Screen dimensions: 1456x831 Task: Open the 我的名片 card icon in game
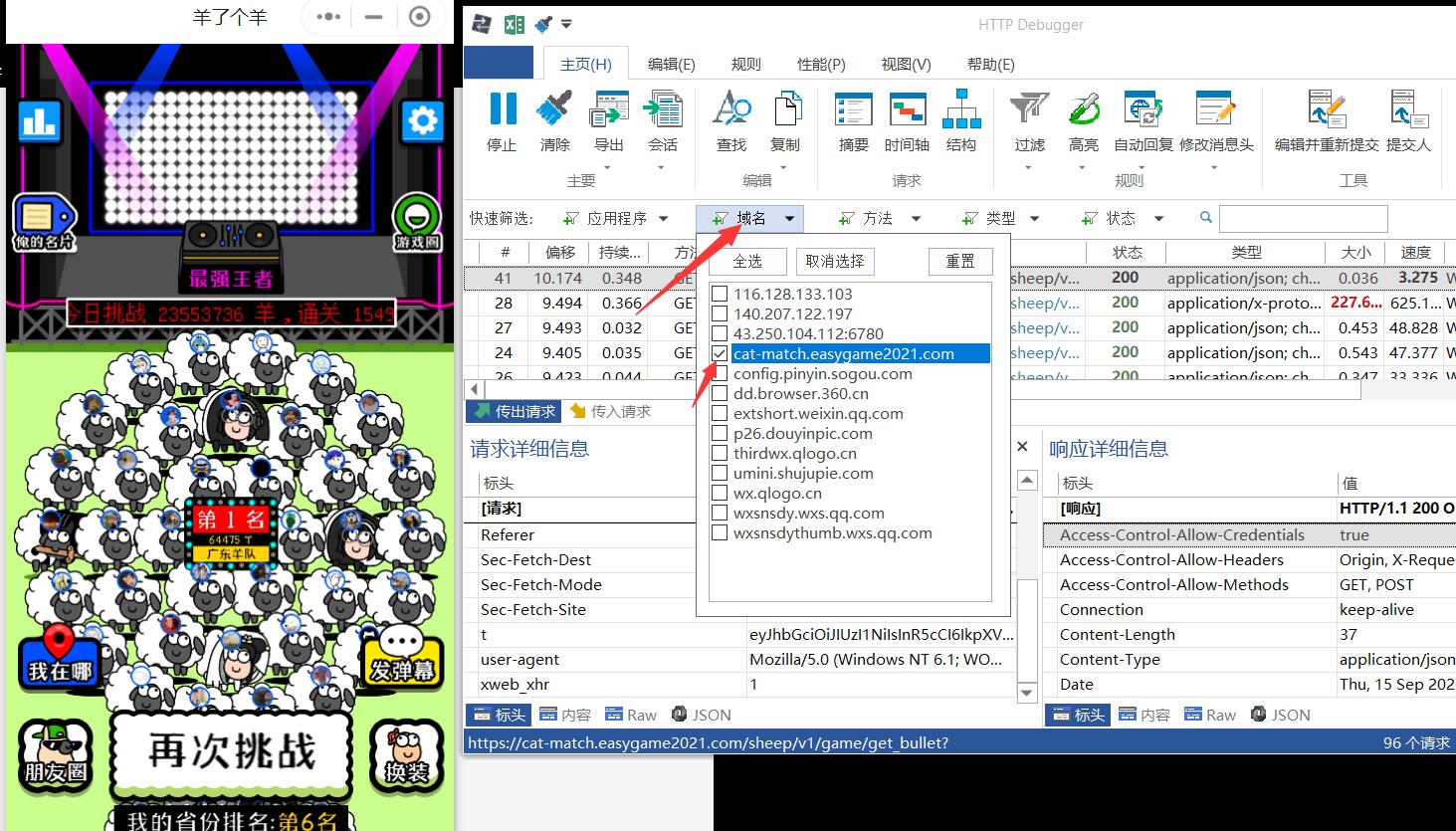pyautogui.click(x=43, y=222)
